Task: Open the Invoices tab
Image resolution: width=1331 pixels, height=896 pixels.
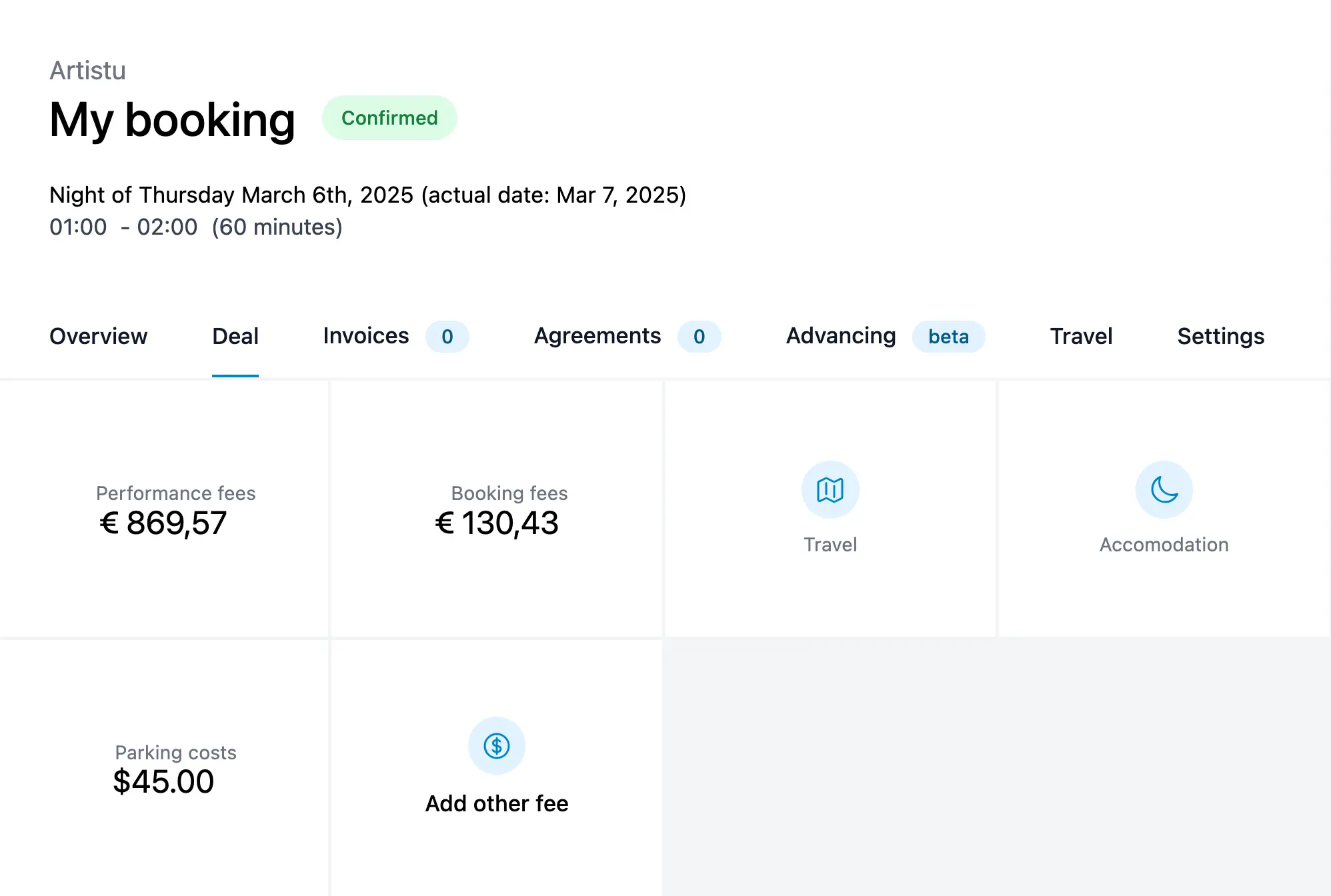Action: pos(365,336)
